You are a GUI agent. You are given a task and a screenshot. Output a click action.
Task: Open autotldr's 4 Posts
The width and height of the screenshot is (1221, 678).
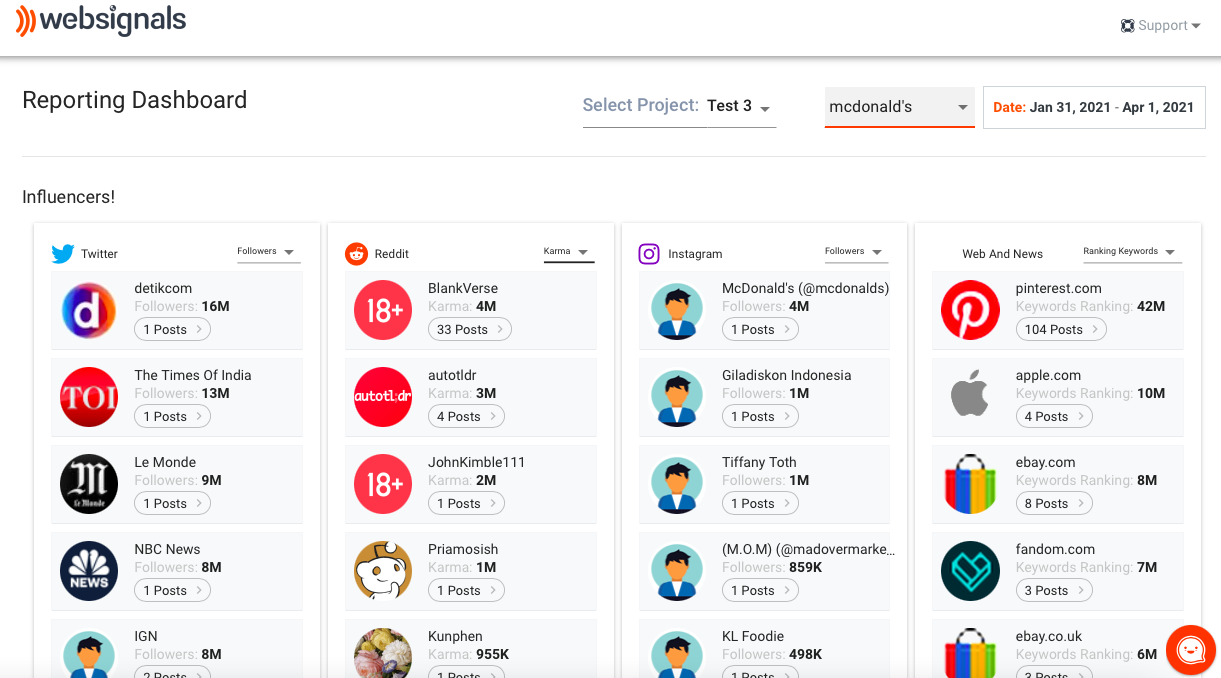click(466, 416)
